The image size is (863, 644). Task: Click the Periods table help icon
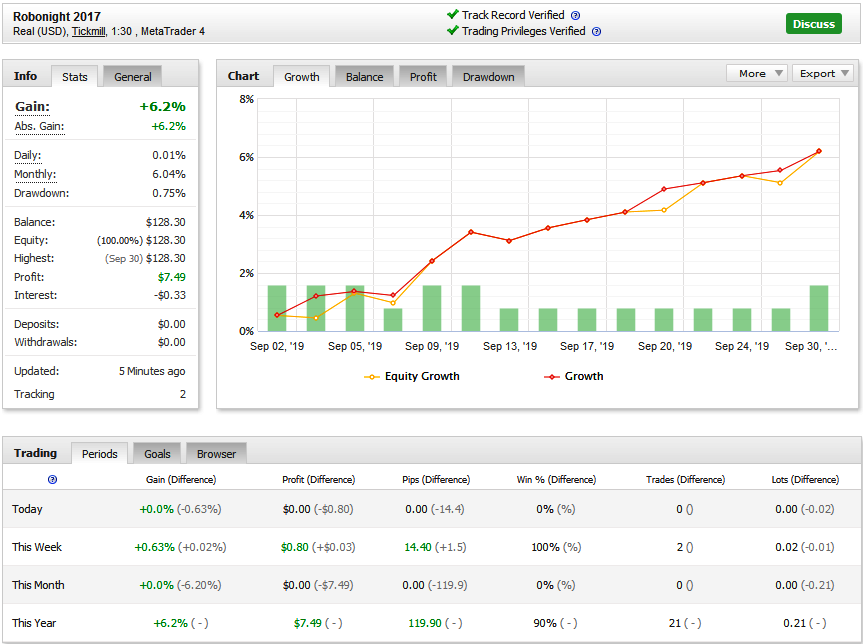point(52,479)
